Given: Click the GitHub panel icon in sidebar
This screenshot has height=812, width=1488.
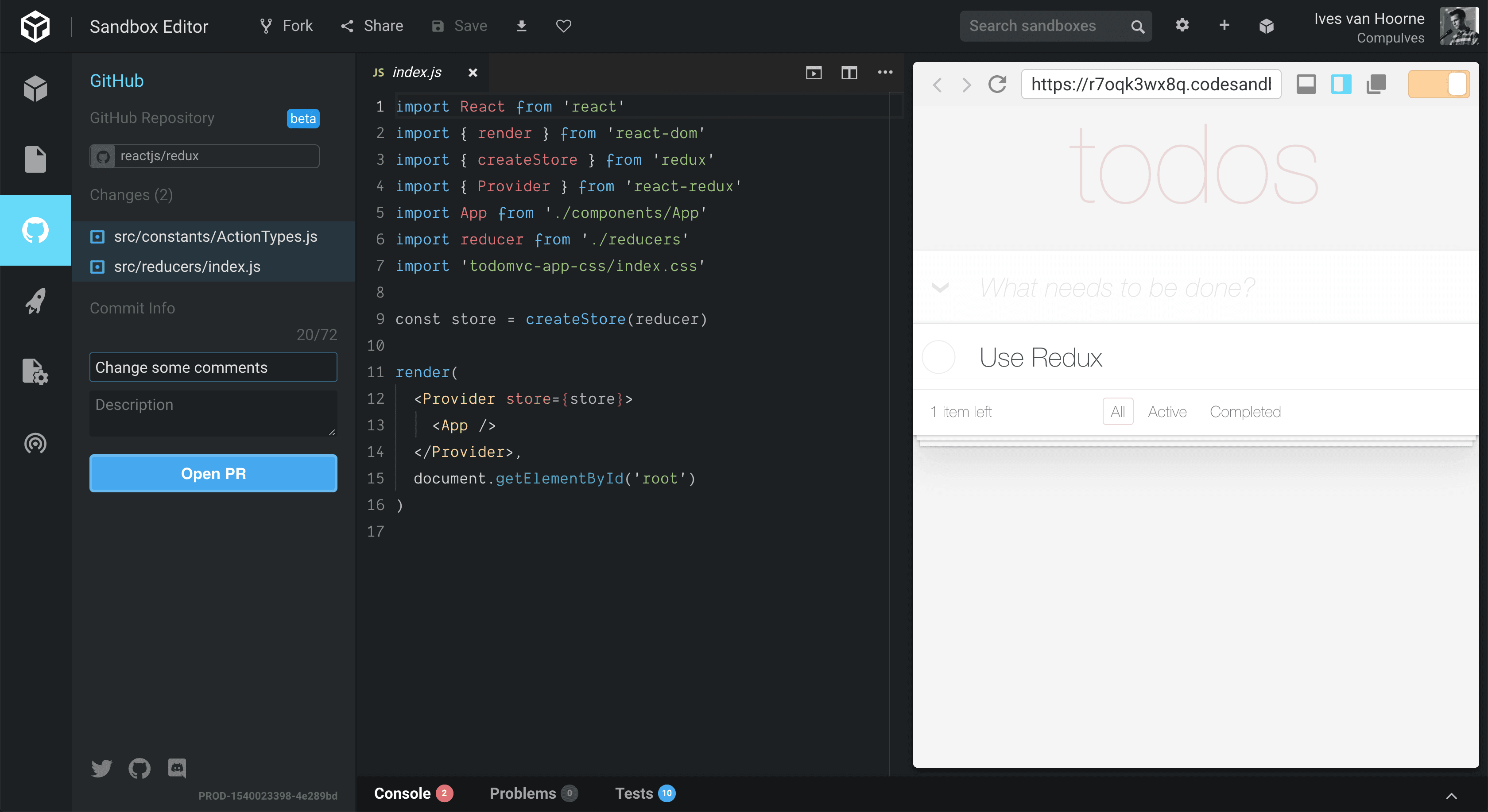Looking at the screenshot, I should click(35, 230).
